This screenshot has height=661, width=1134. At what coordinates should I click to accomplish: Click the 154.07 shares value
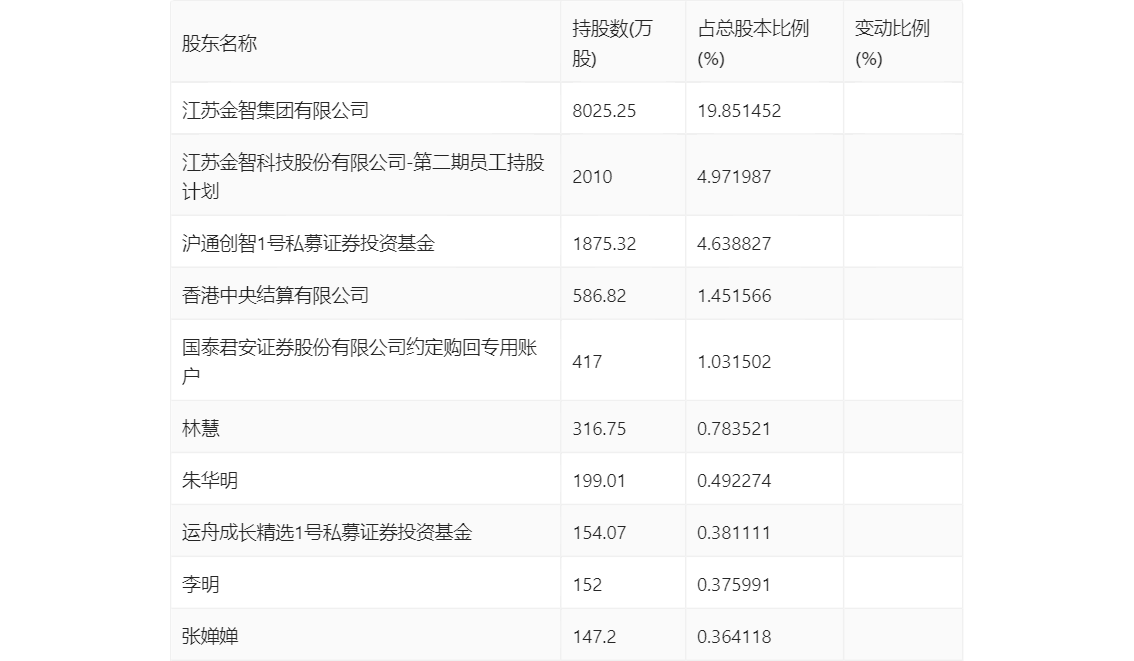(599, 533)
